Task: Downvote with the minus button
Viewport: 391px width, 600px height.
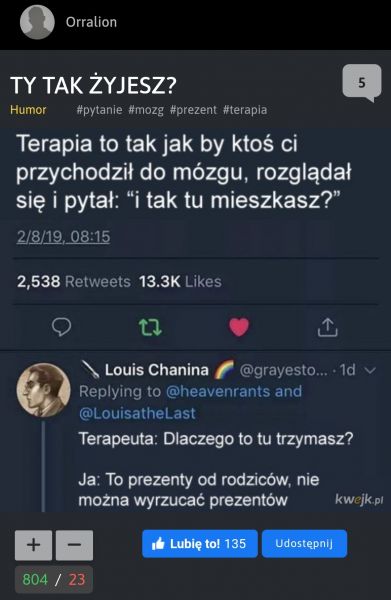Action: click(75, 545)
